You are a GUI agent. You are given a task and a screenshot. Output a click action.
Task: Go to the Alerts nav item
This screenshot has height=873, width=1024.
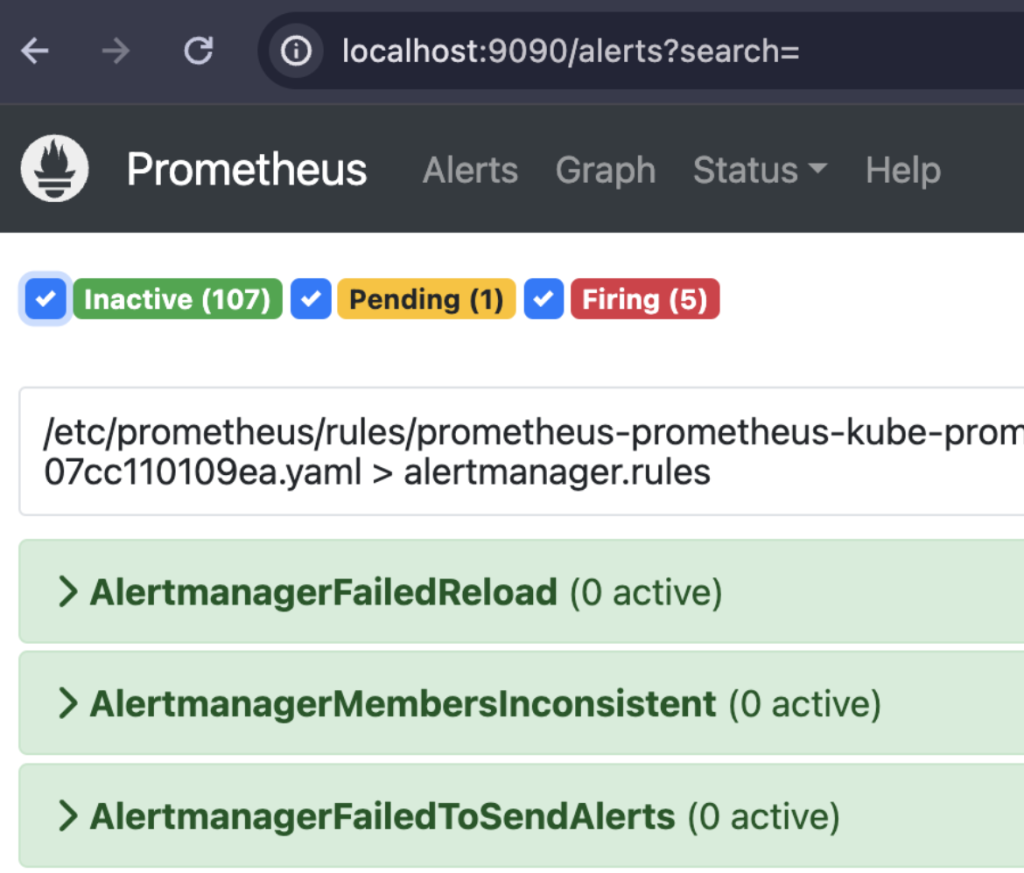470,170
